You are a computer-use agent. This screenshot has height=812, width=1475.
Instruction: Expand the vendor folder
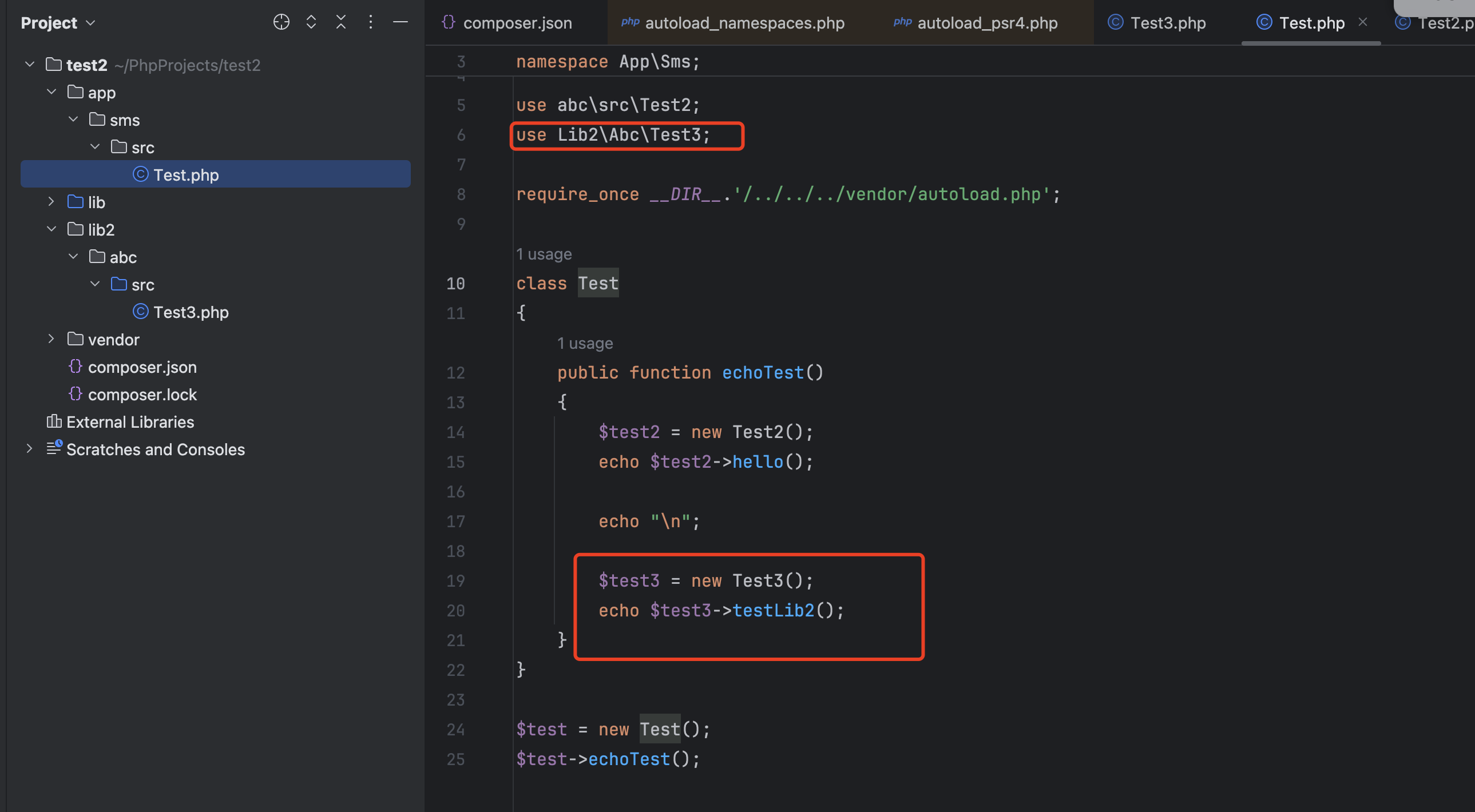51,339
